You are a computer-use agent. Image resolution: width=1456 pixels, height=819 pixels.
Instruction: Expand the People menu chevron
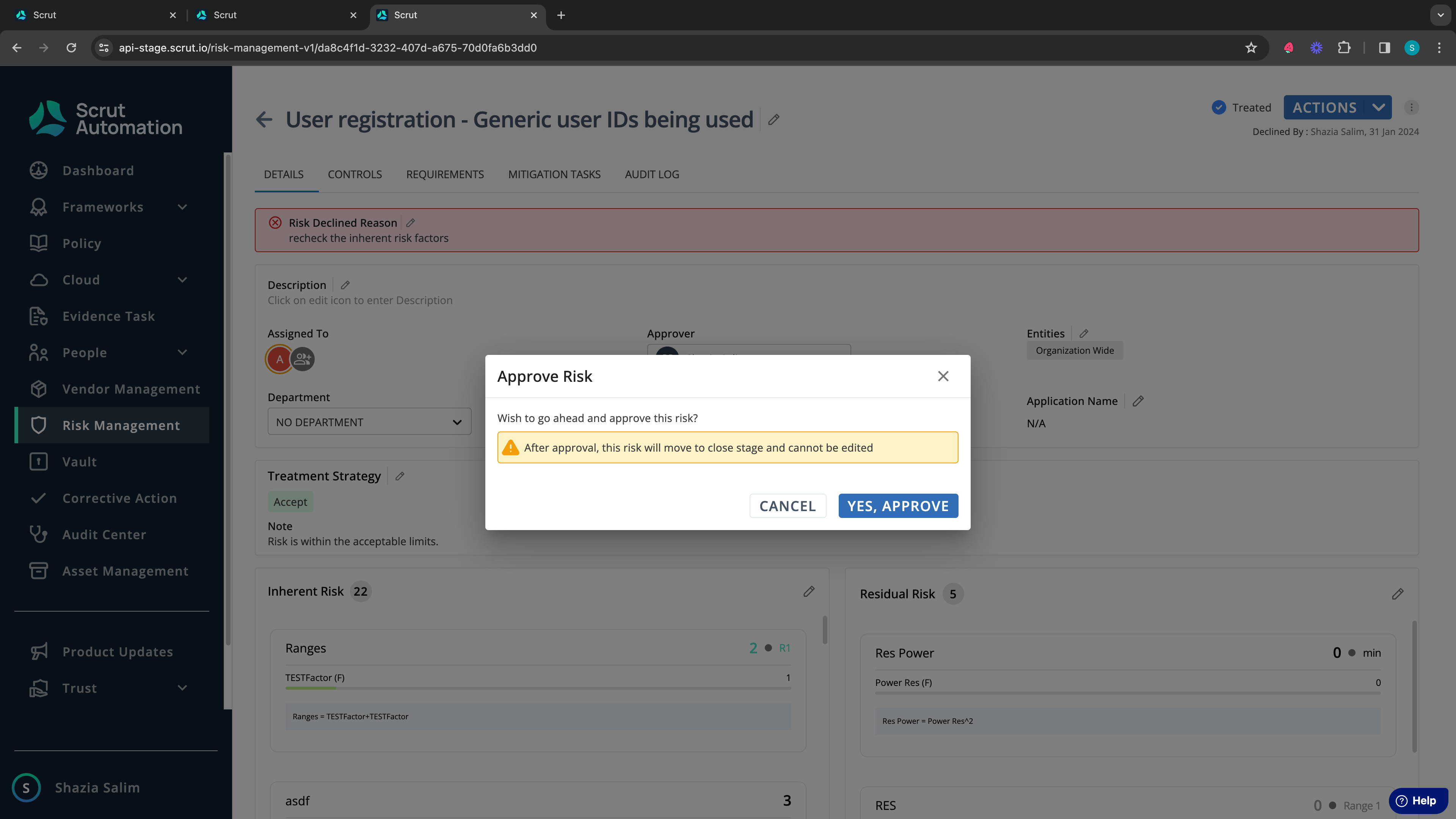[x=182, y=353]
